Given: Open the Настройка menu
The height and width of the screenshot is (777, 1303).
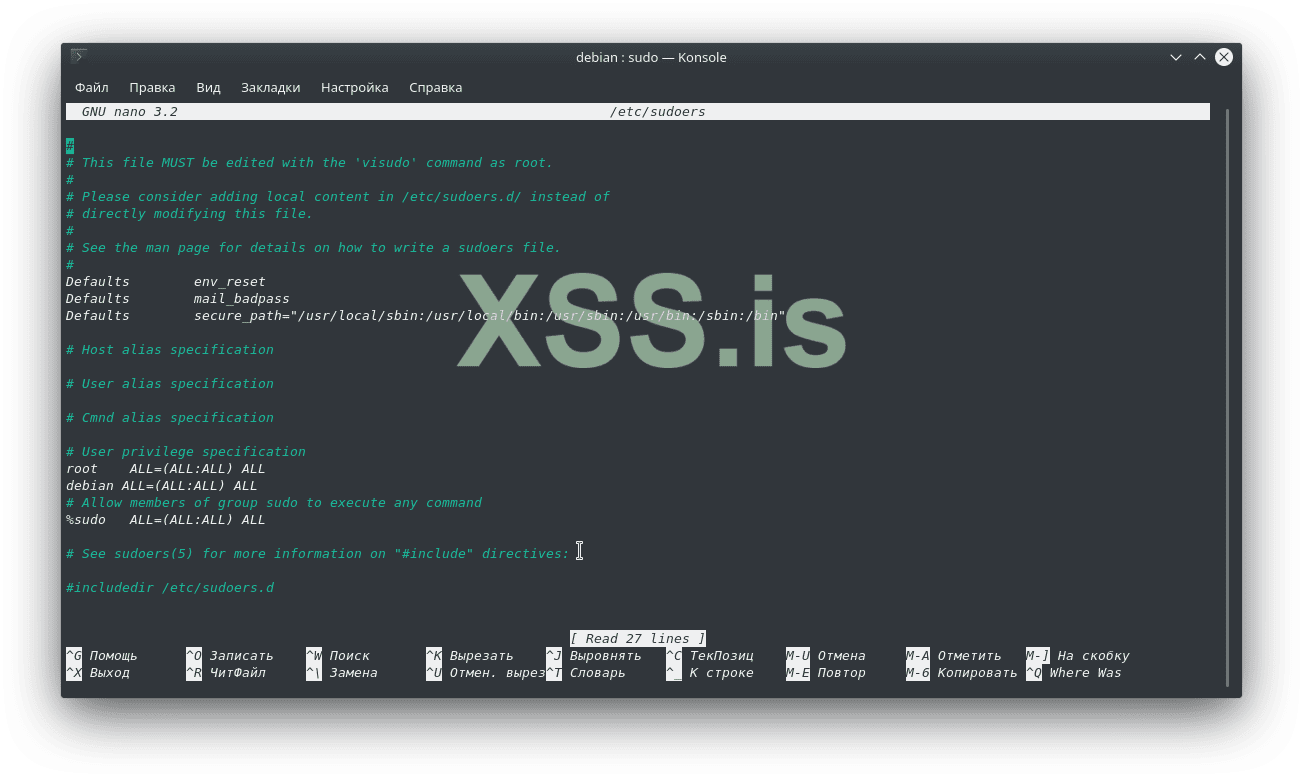Looking at the screenshot, I should tap(354, 87).
